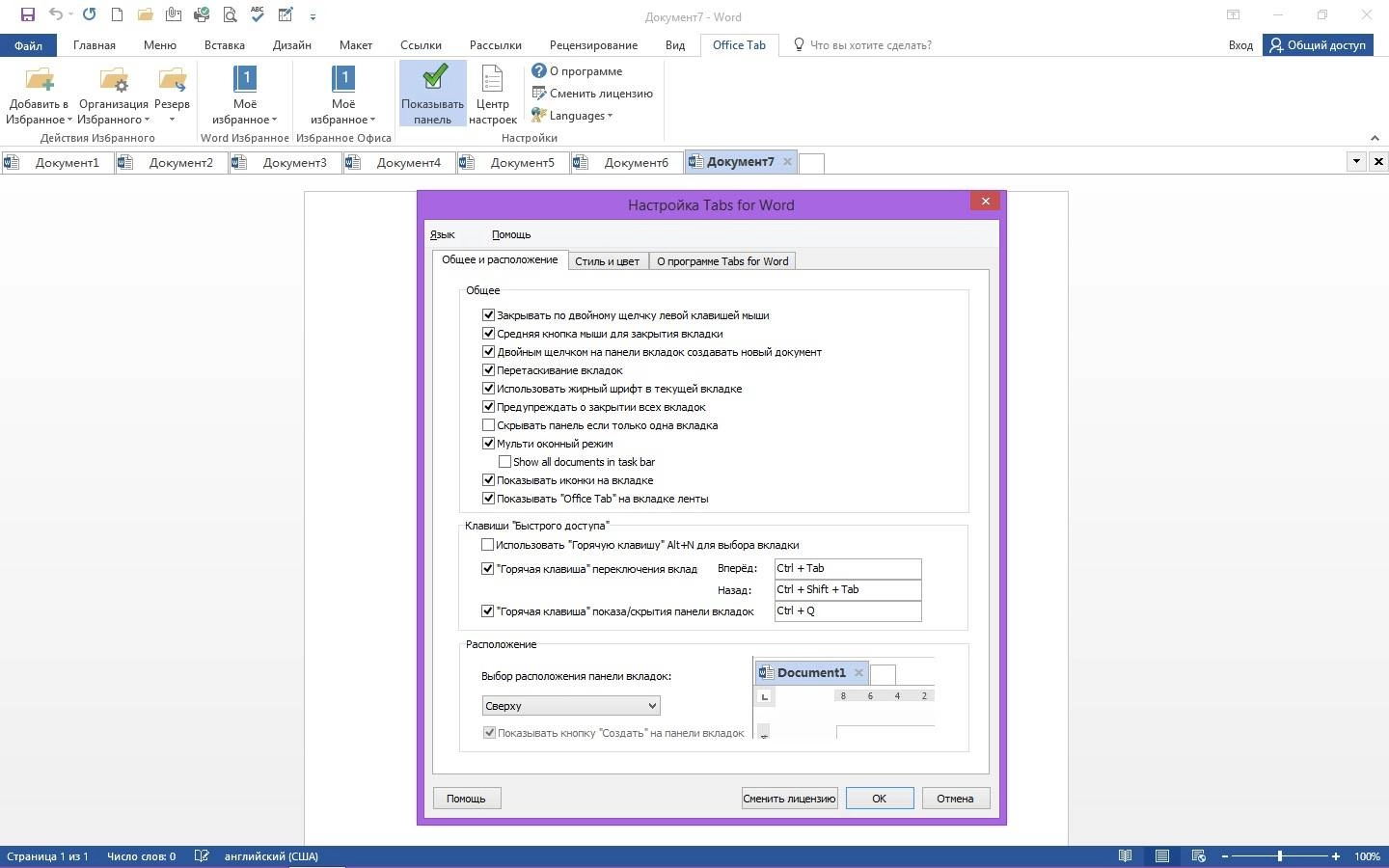
Task: Click the ribbon display options icon in title bar
Action: 1233,14
